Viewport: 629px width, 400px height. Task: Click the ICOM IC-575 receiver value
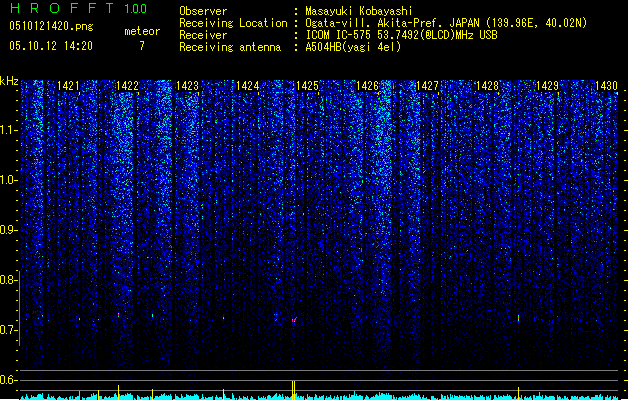point(401,35)
